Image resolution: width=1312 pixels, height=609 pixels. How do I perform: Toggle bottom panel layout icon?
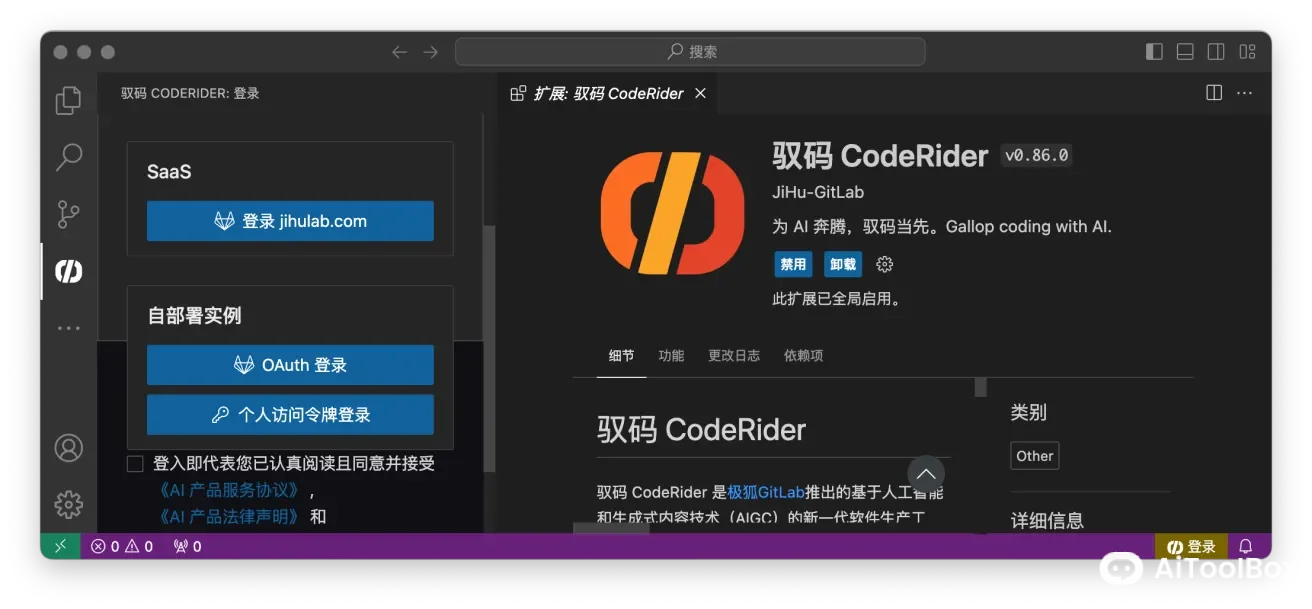click(x=1185, y=52)
